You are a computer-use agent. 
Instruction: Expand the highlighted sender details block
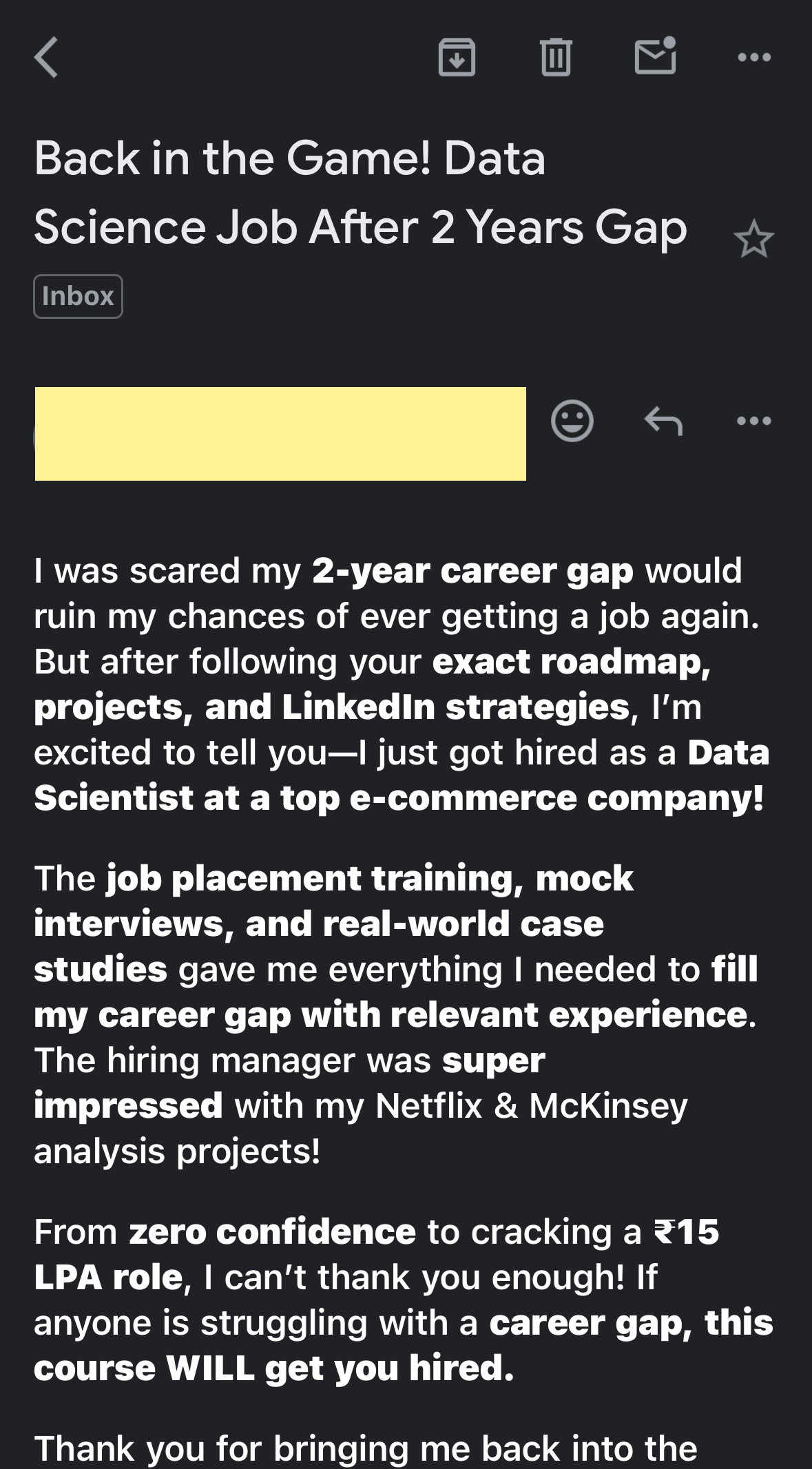pyautogui.click(x=280, y=434)
